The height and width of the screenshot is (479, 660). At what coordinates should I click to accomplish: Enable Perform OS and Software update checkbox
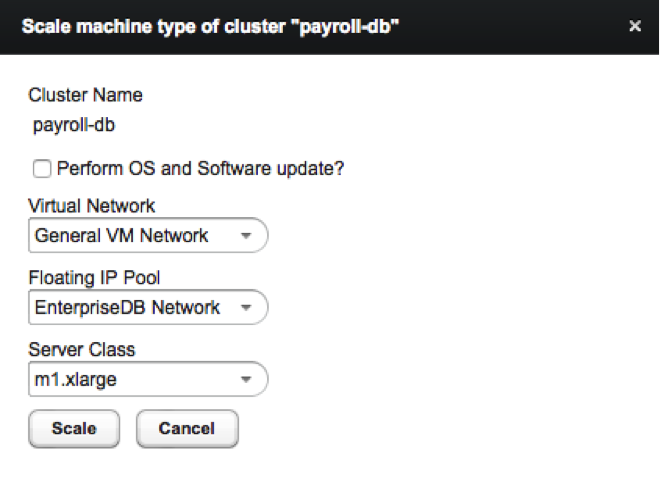click(42, 169)
